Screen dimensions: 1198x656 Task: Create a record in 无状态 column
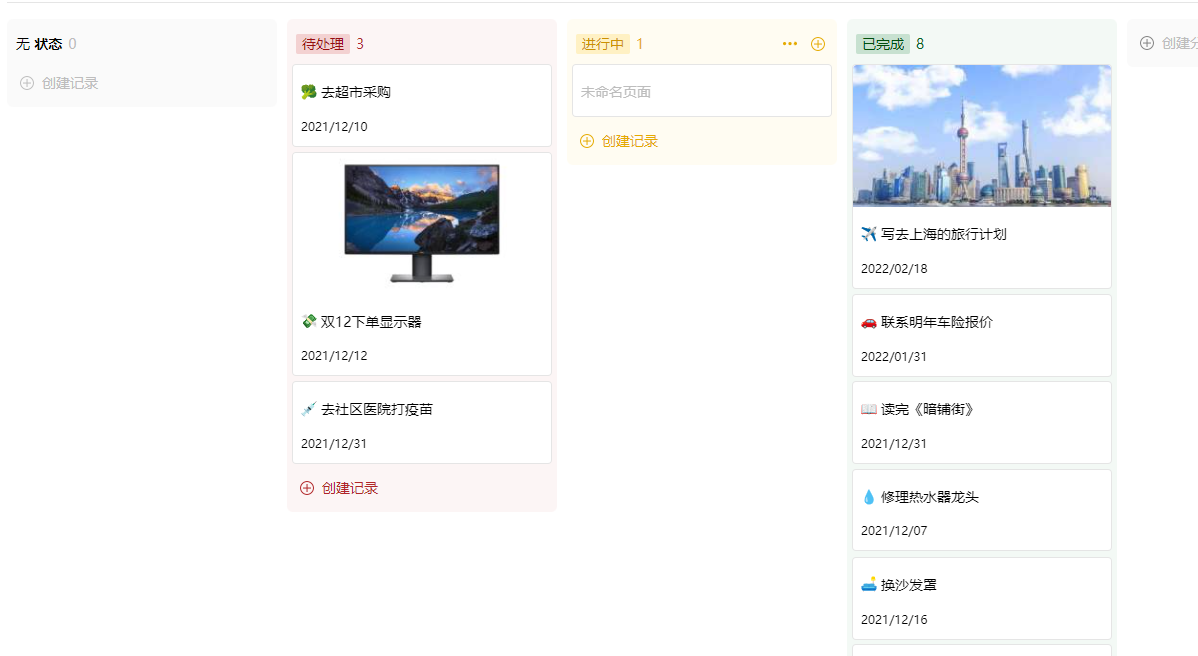pos(60,83)
